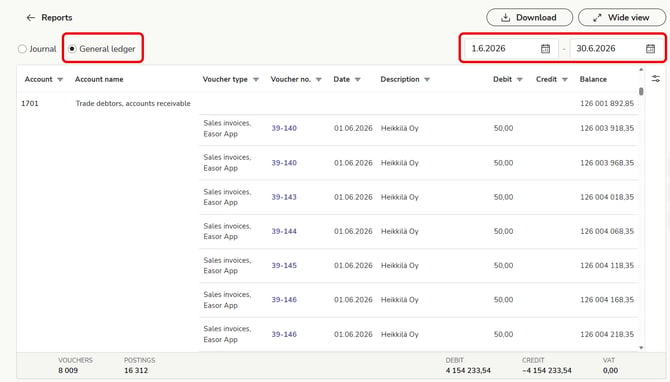Open the Voucher type filter arrow
The image size is (670, 382).
pos(256,79)
